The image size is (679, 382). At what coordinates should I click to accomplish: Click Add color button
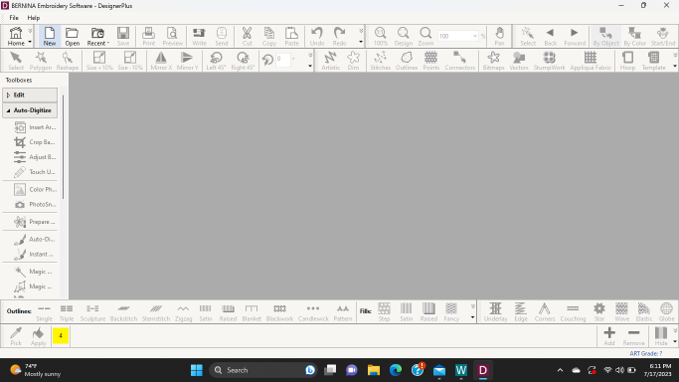coord(609,336)
